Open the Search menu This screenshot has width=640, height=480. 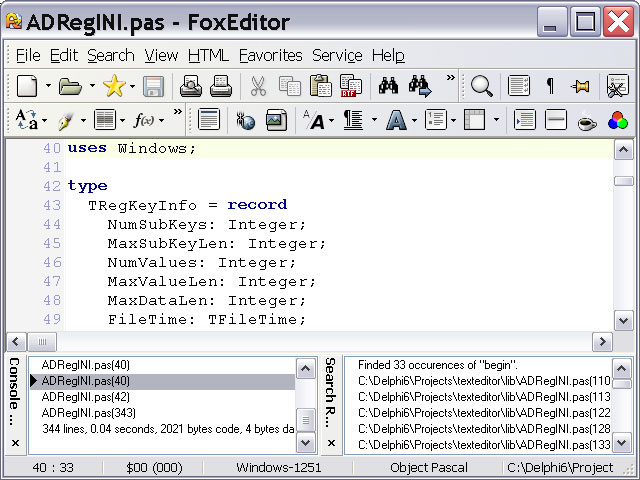tap(111, 55)
